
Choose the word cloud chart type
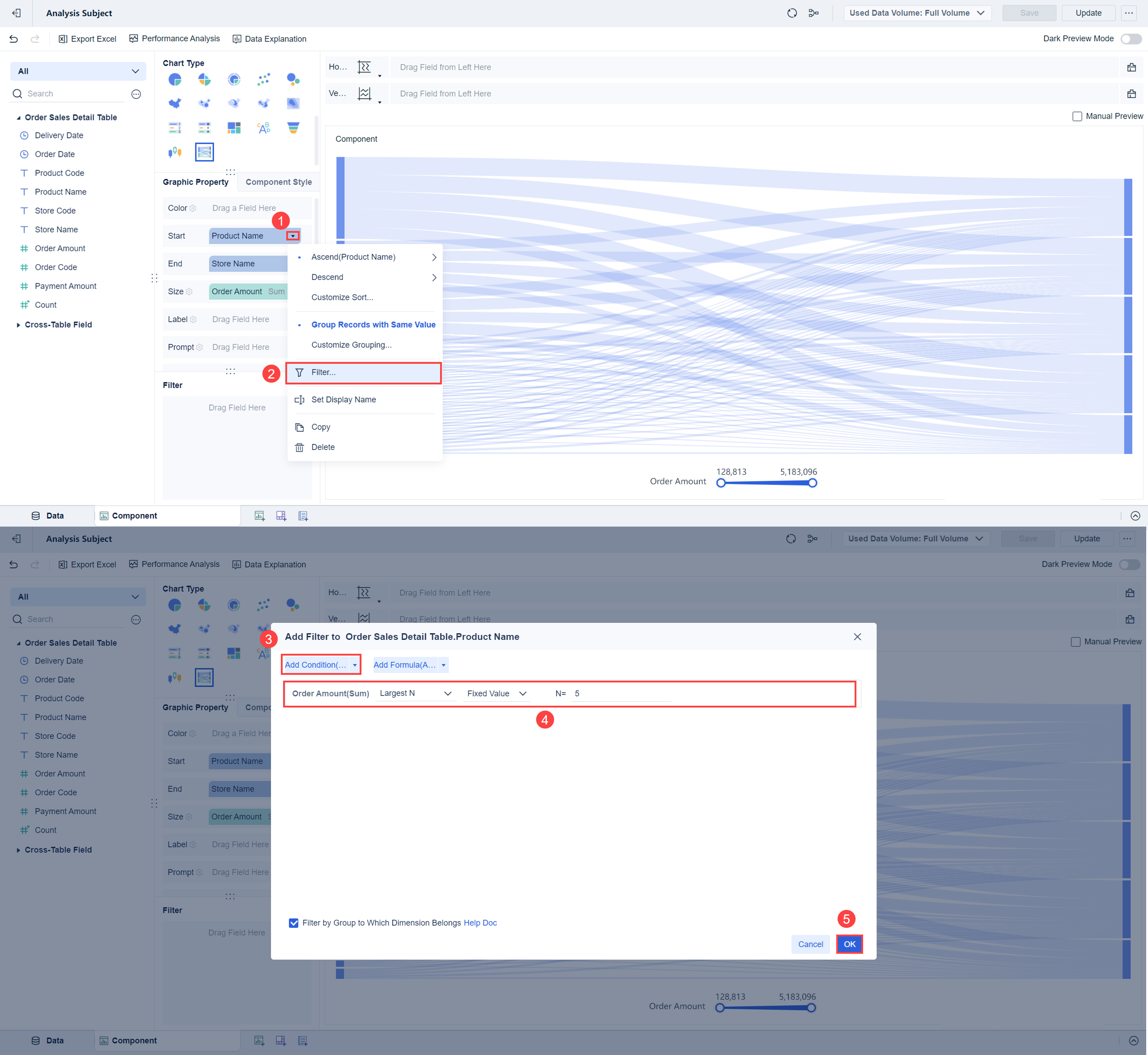[x=263, y=128]
